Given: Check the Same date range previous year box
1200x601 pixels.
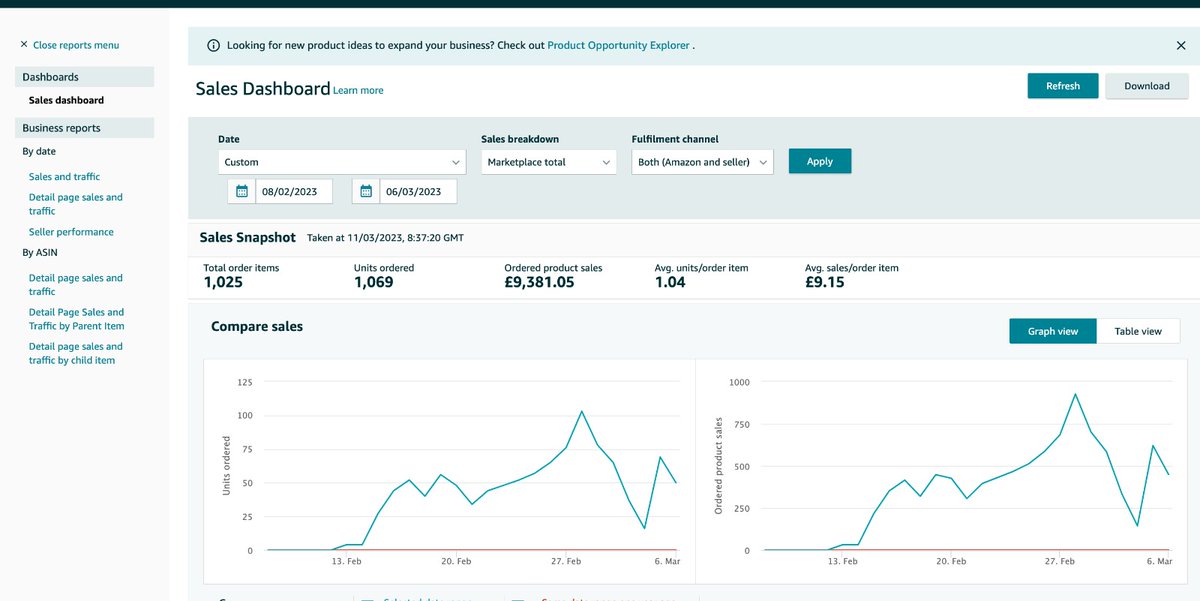Looking at the screenshot, I should click(x=518, y=597).
